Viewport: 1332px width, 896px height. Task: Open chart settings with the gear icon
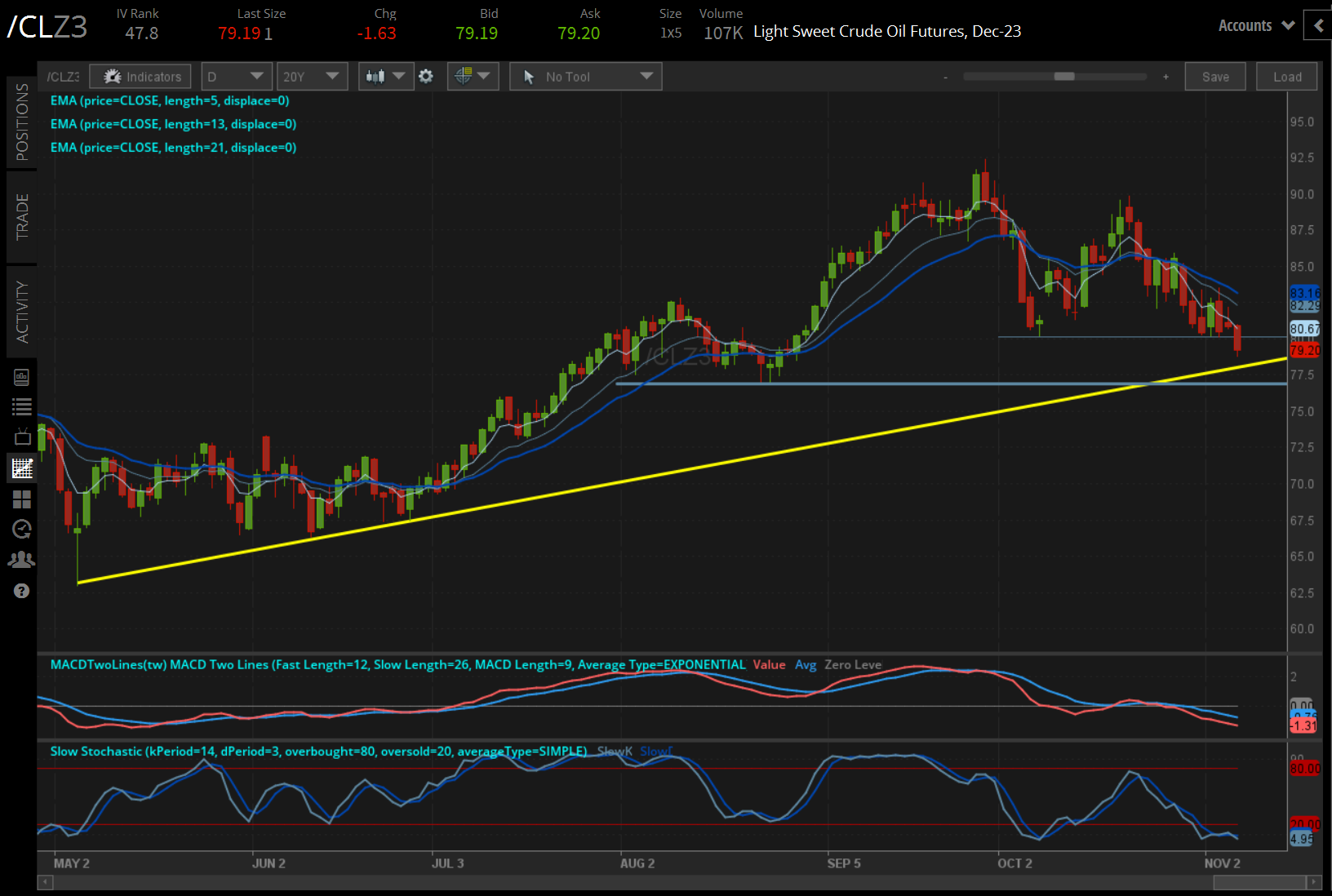(425, 76)
